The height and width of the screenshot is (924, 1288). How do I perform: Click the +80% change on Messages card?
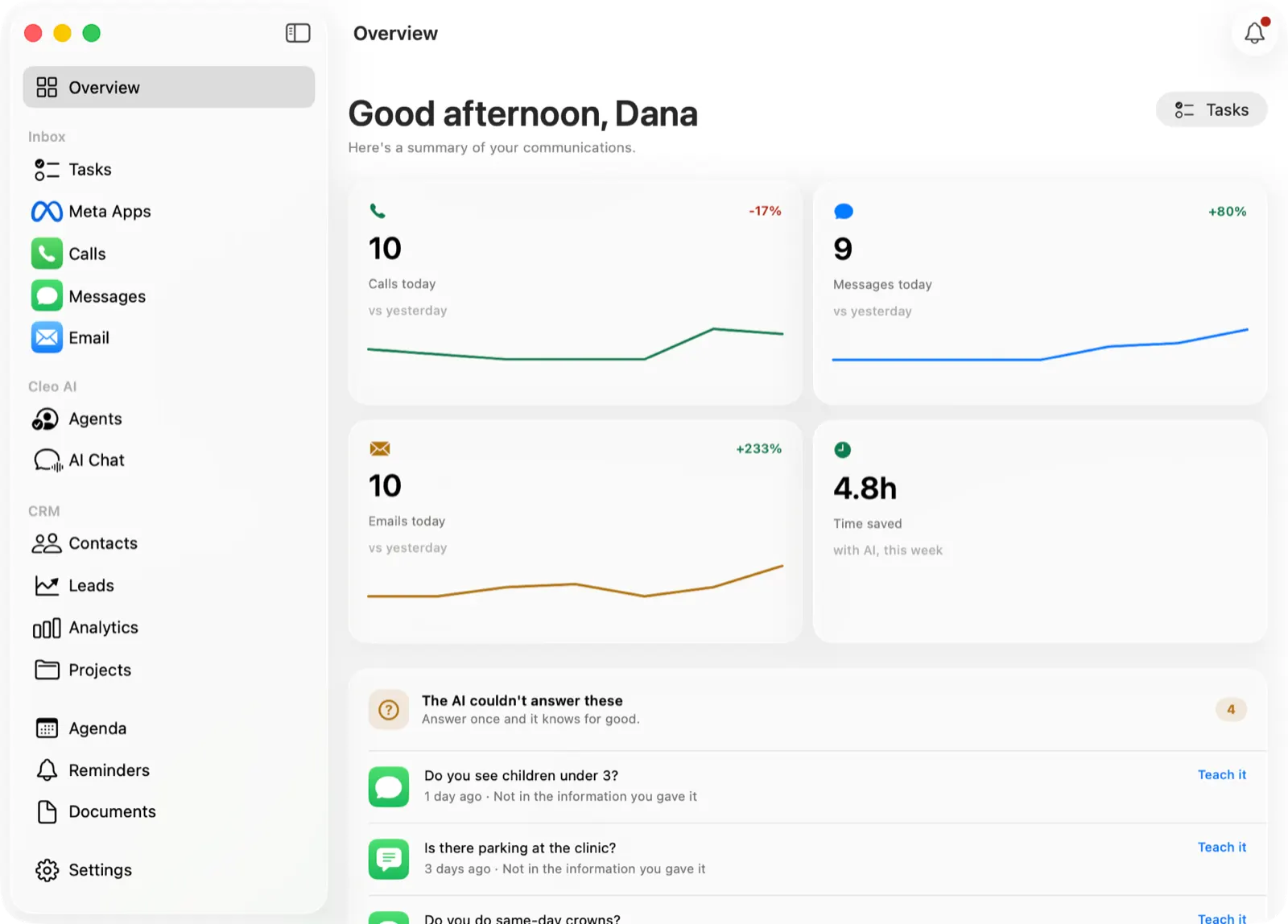coord(1228,212)
